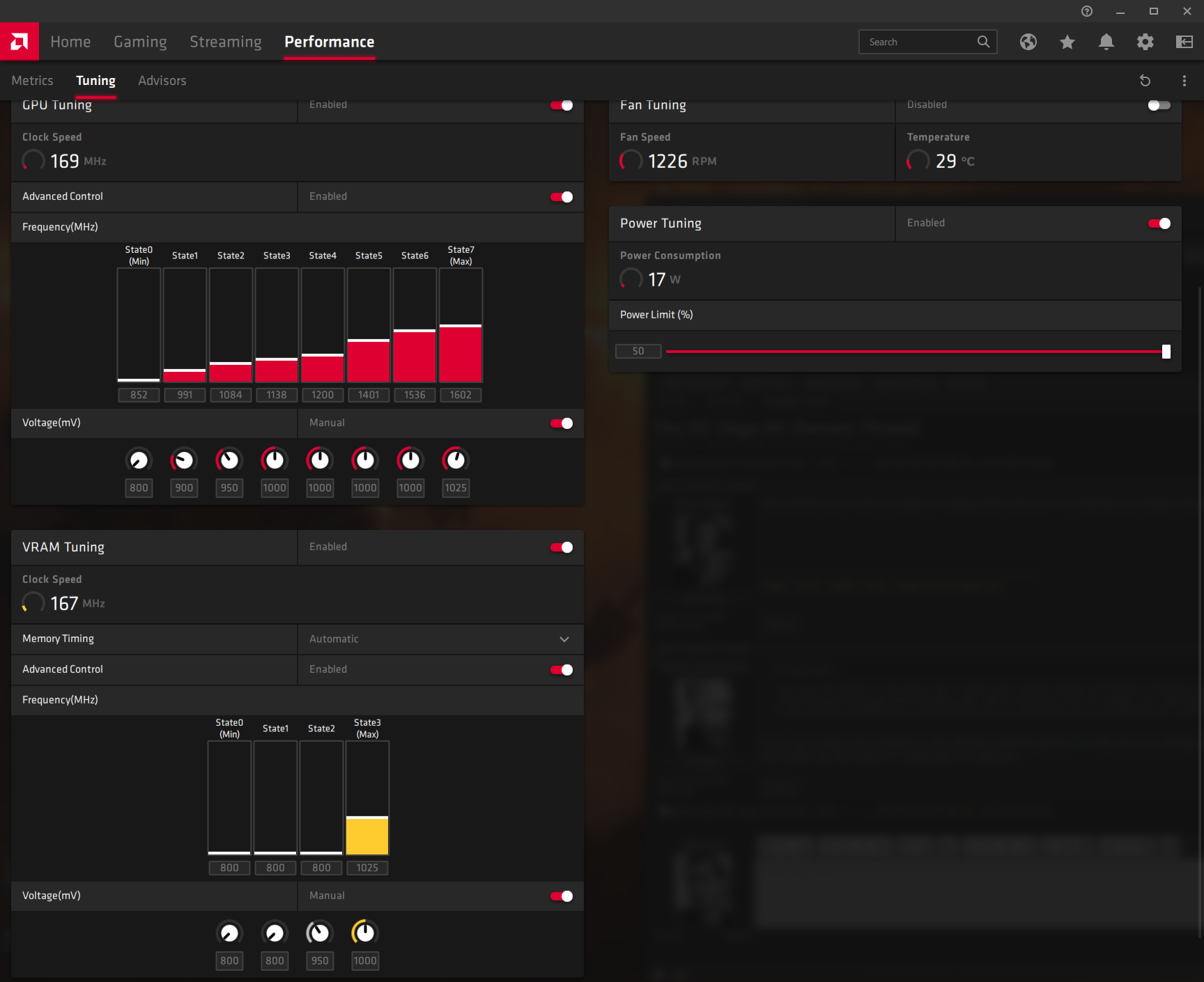Click GPU State2 frequency field 1084
The image size is (1204, 982).
point(231,395)
